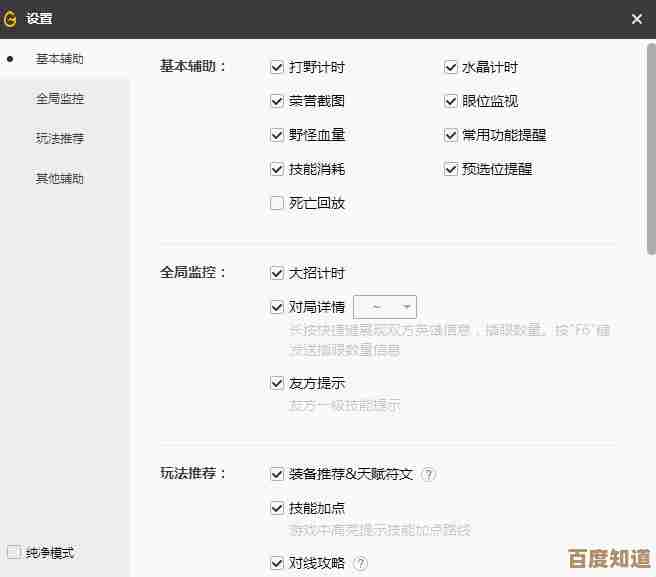Click question mark icon next to 对线攻略
The image size is (656, 577).
tap(360, 564)
